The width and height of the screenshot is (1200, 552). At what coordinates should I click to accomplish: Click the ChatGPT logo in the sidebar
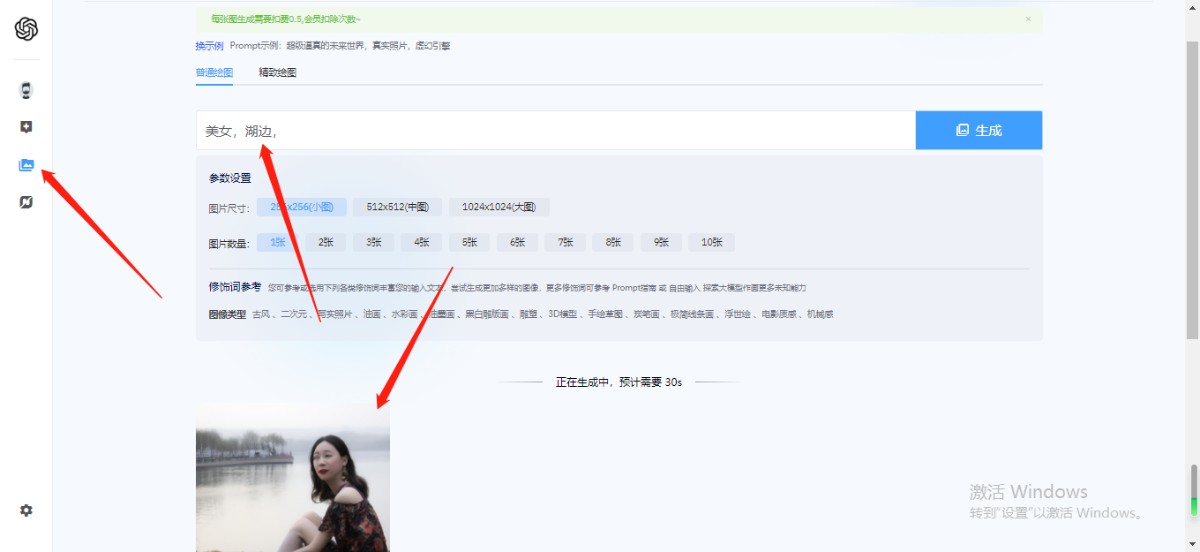click(x=26, y=29)
